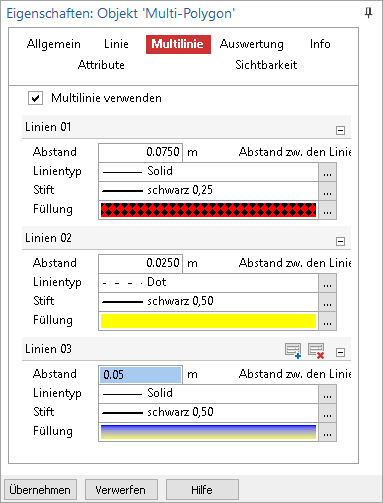383x503 pixels.
Task: Open Linientyp picker for Linien 02 Dot
Action: click(x=327, y=283)
